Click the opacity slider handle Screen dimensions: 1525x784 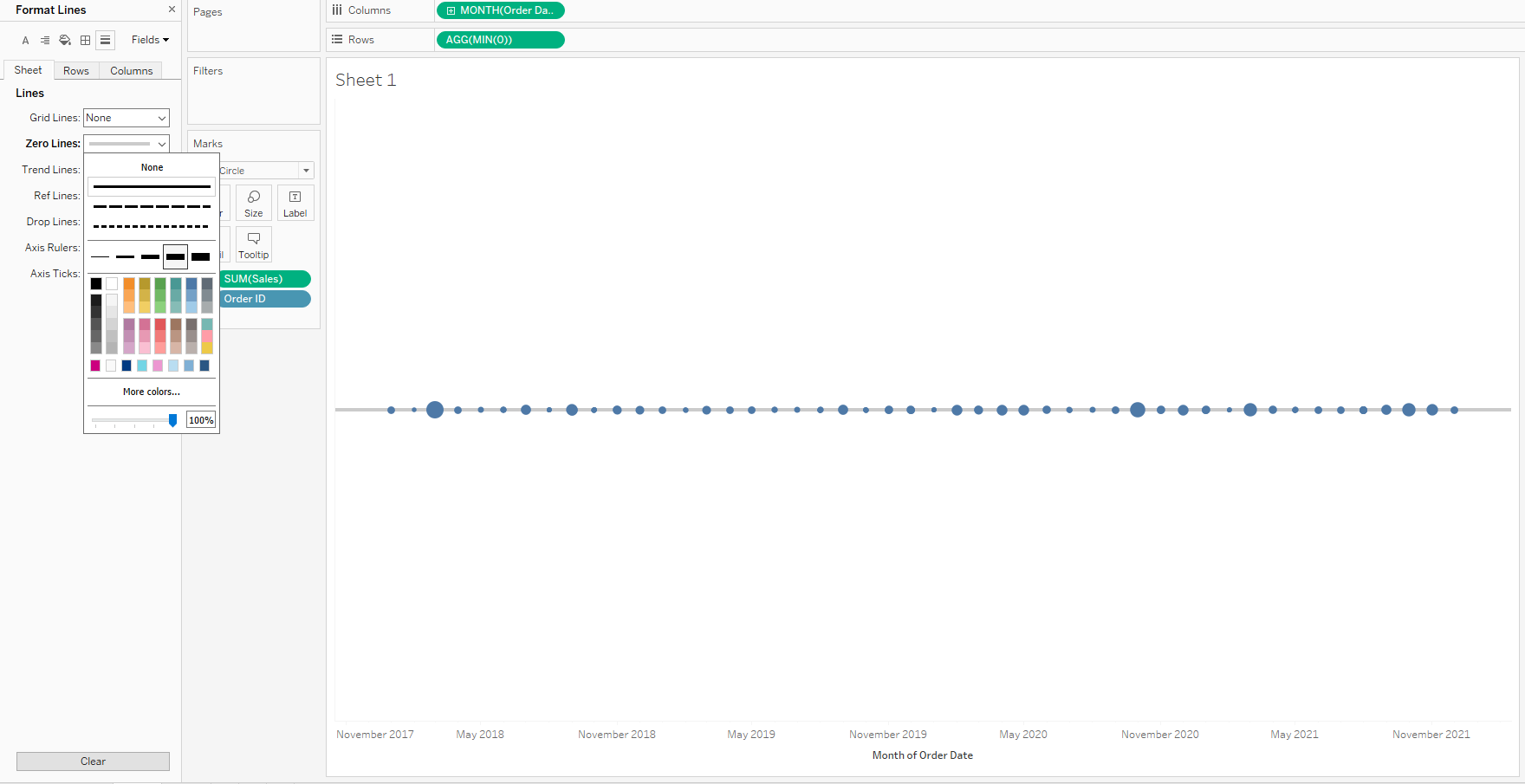pos(172,420)
